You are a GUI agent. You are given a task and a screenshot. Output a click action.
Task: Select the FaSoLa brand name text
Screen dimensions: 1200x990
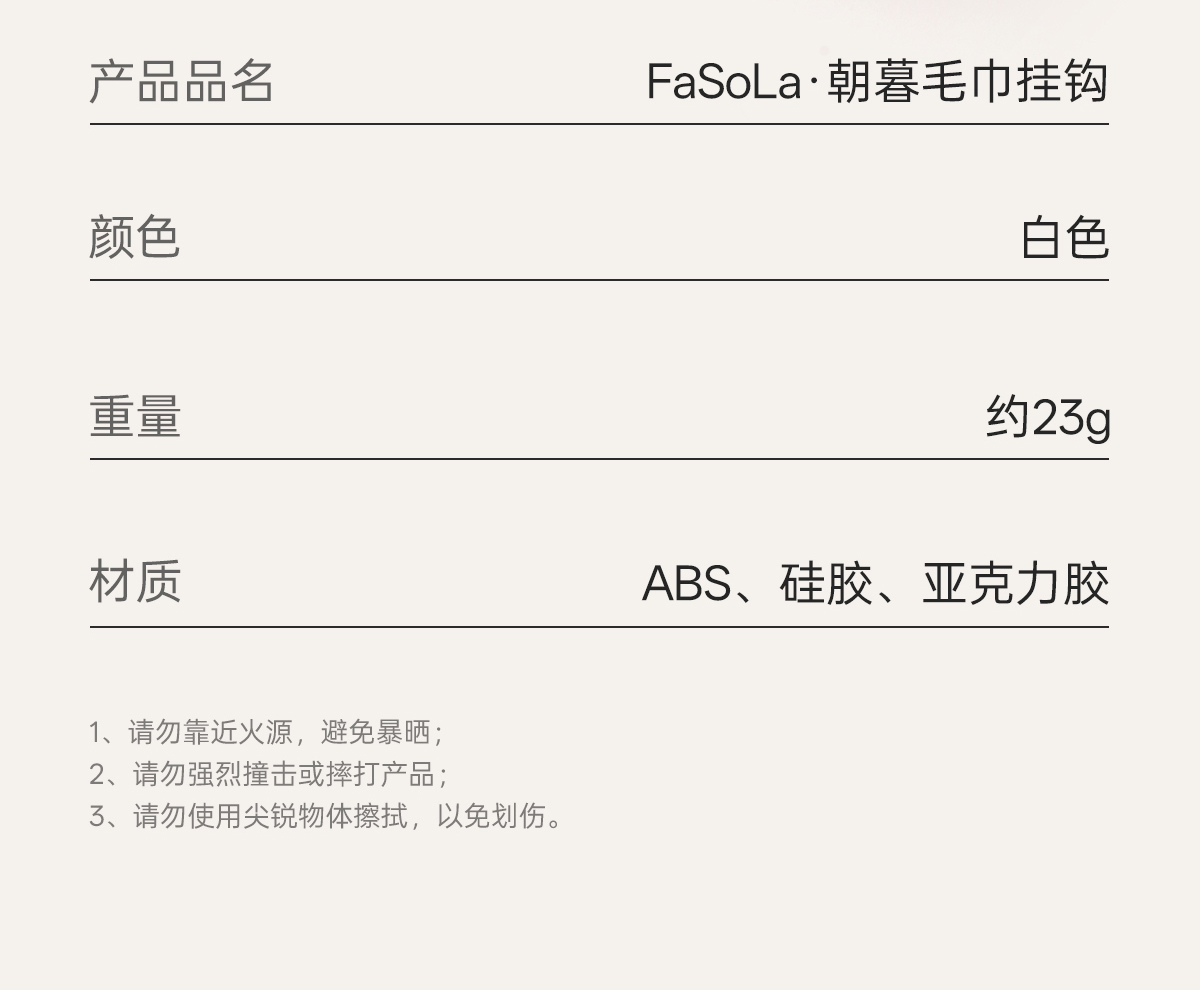click(x=724, y=81)
